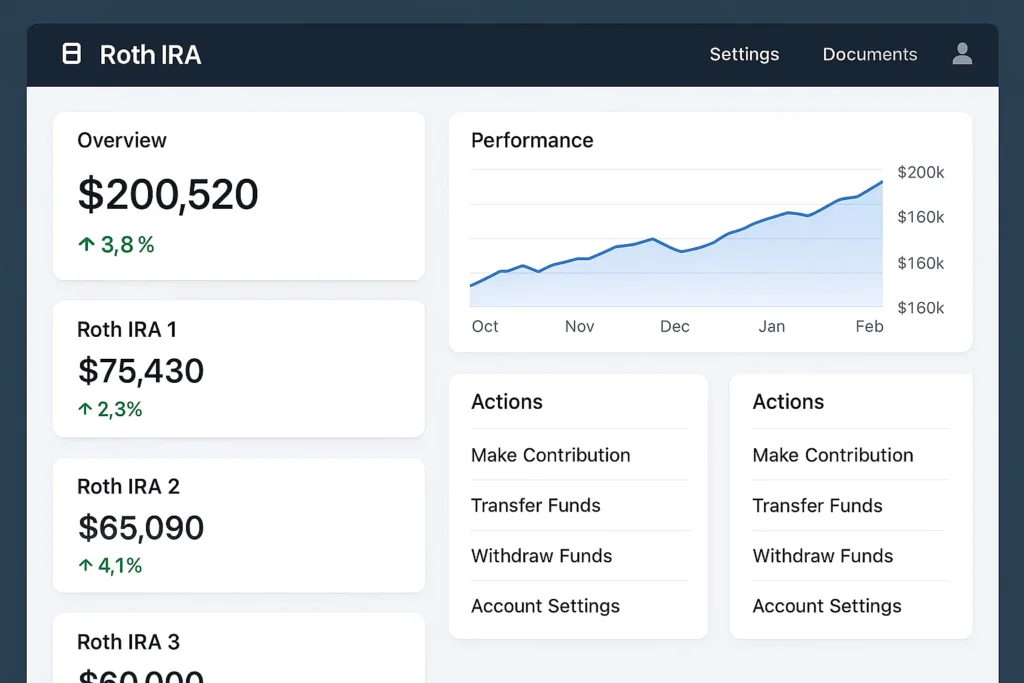Screen dimensions: 1024x683
Task: Click the Oct label on the performance chart
Action: (485, 326)
